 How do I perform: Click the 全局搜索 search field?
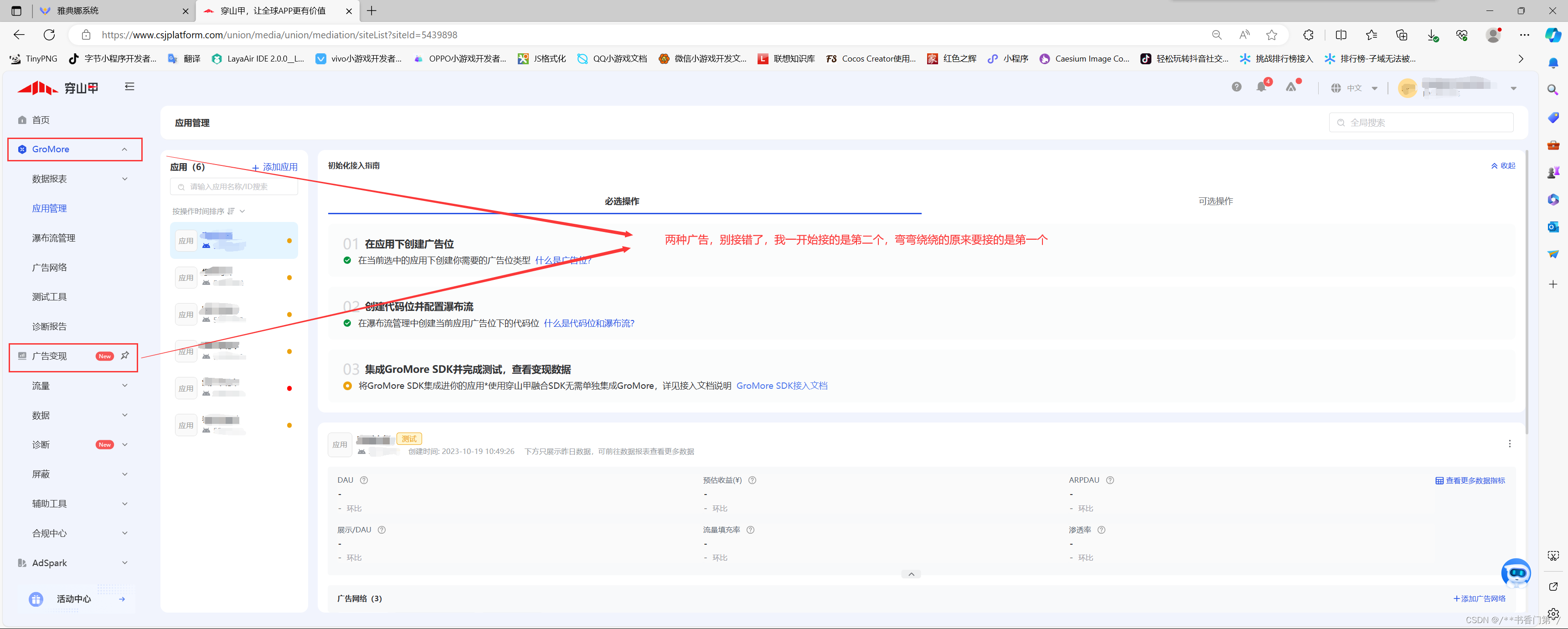coord(1421,123)
